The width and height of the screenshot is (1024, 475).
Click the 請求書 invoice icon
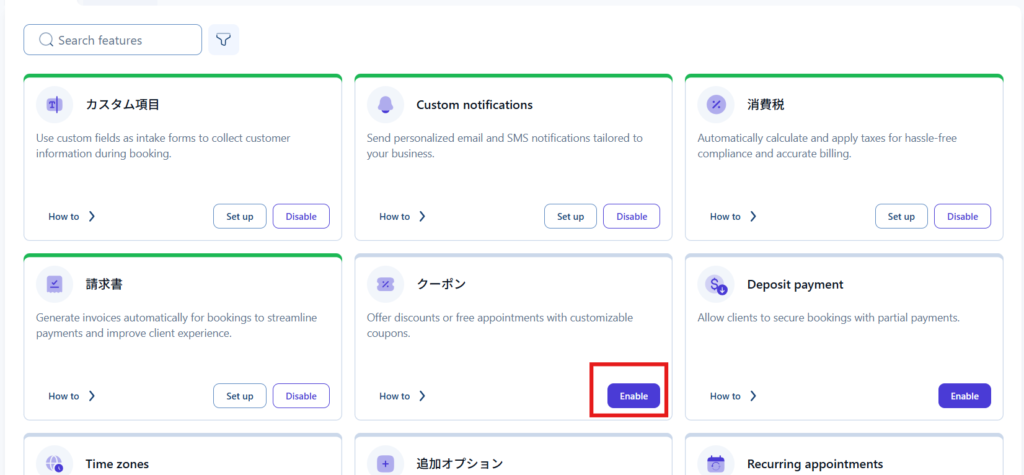coord(54,284)
